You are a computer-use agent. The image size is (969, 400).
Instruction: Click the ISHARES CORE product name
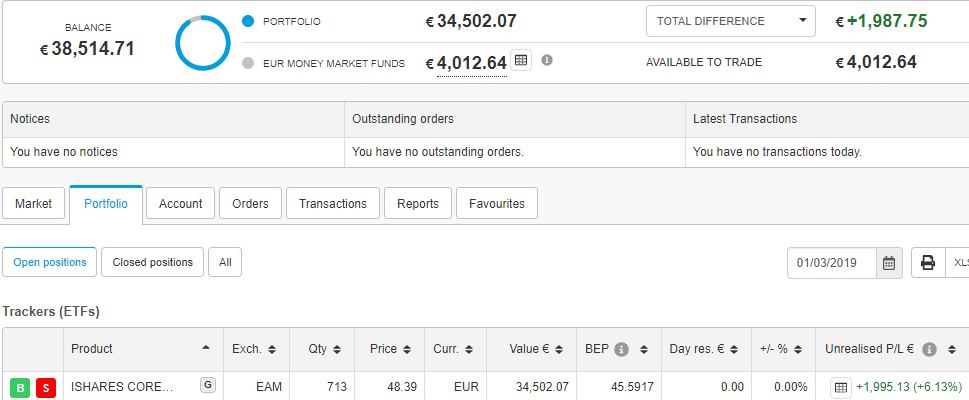pyautogui.click(x=122, y=388)
